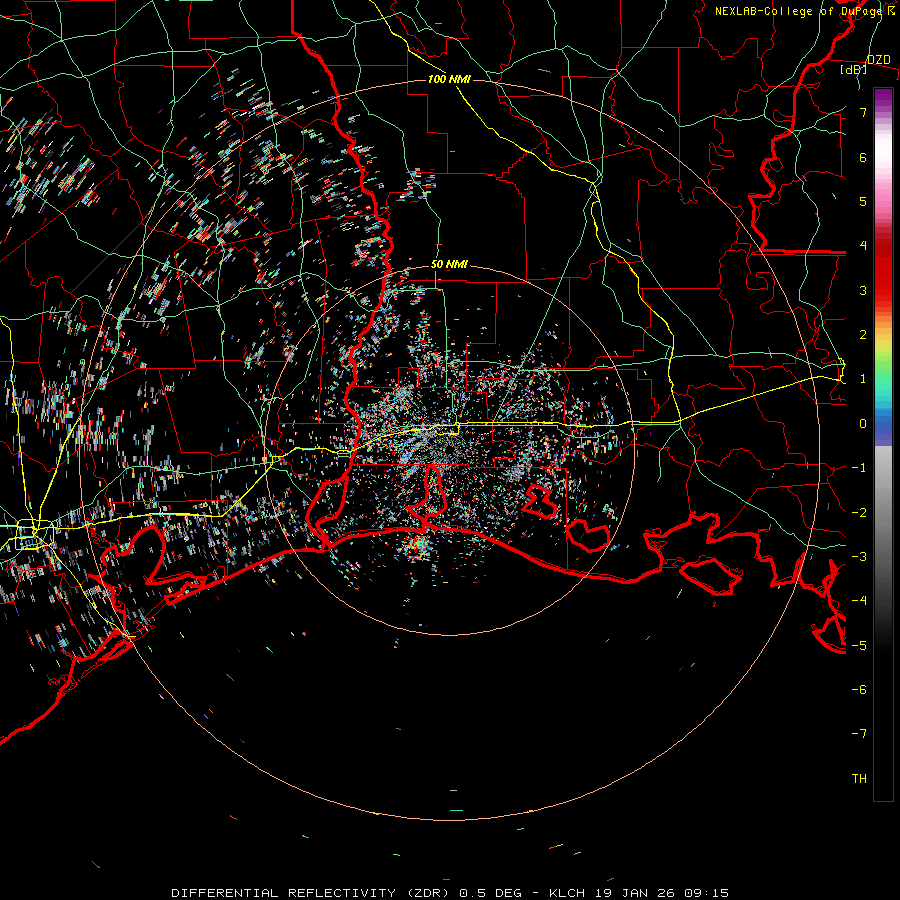Click the Differential Reflectivity KLCH title caption
The width and height of the screenshot is (900, 900).
(x=450, y=893)
